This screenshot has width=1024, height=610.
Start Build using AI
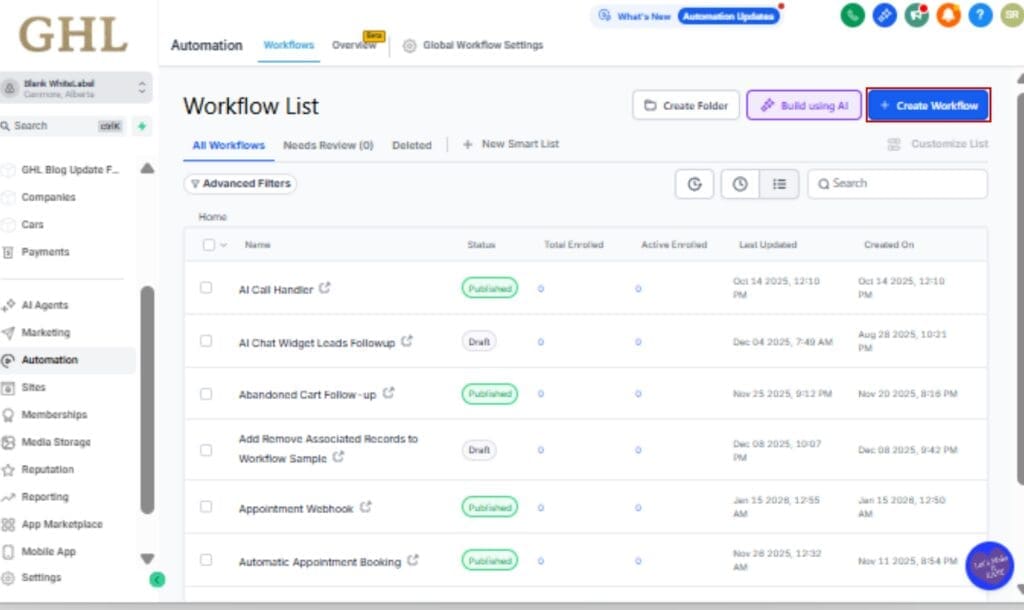click(x=804, y=105)
